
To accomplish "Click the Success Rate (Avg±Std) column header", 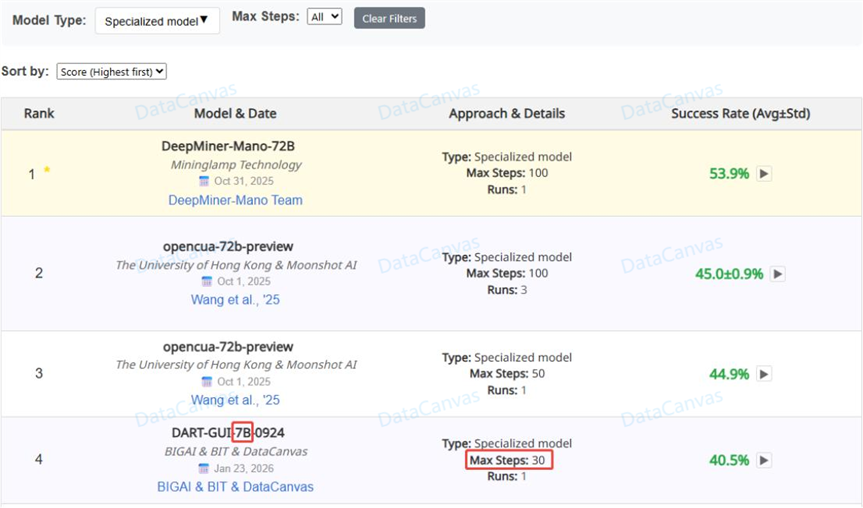I will click(x=741, y=113).
